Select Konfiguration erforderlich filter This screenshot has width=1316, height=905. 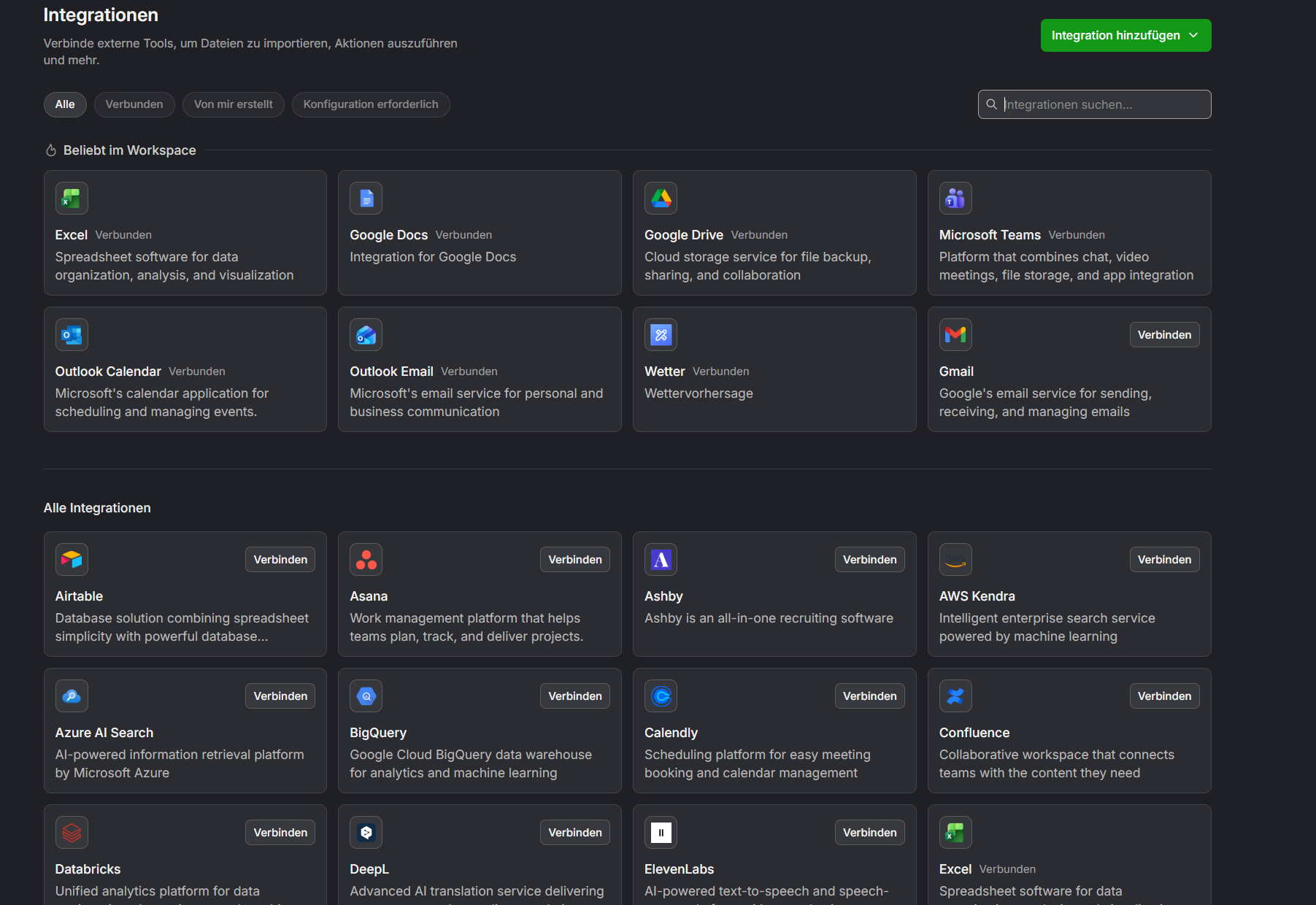click(x=371, y=104)
